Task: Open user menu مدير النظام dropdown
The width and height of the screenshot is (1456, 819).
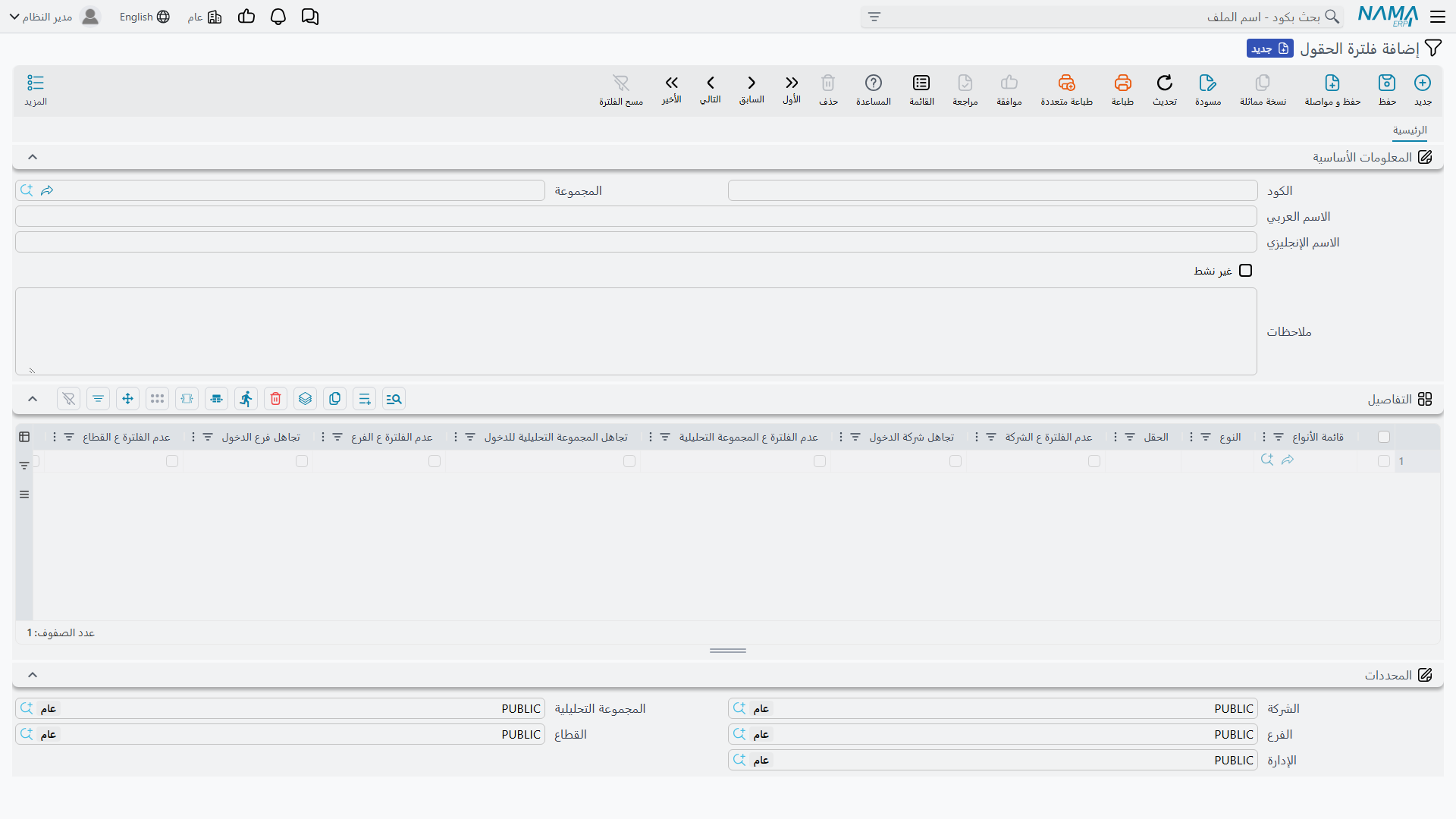Action: tap(55, 17)
